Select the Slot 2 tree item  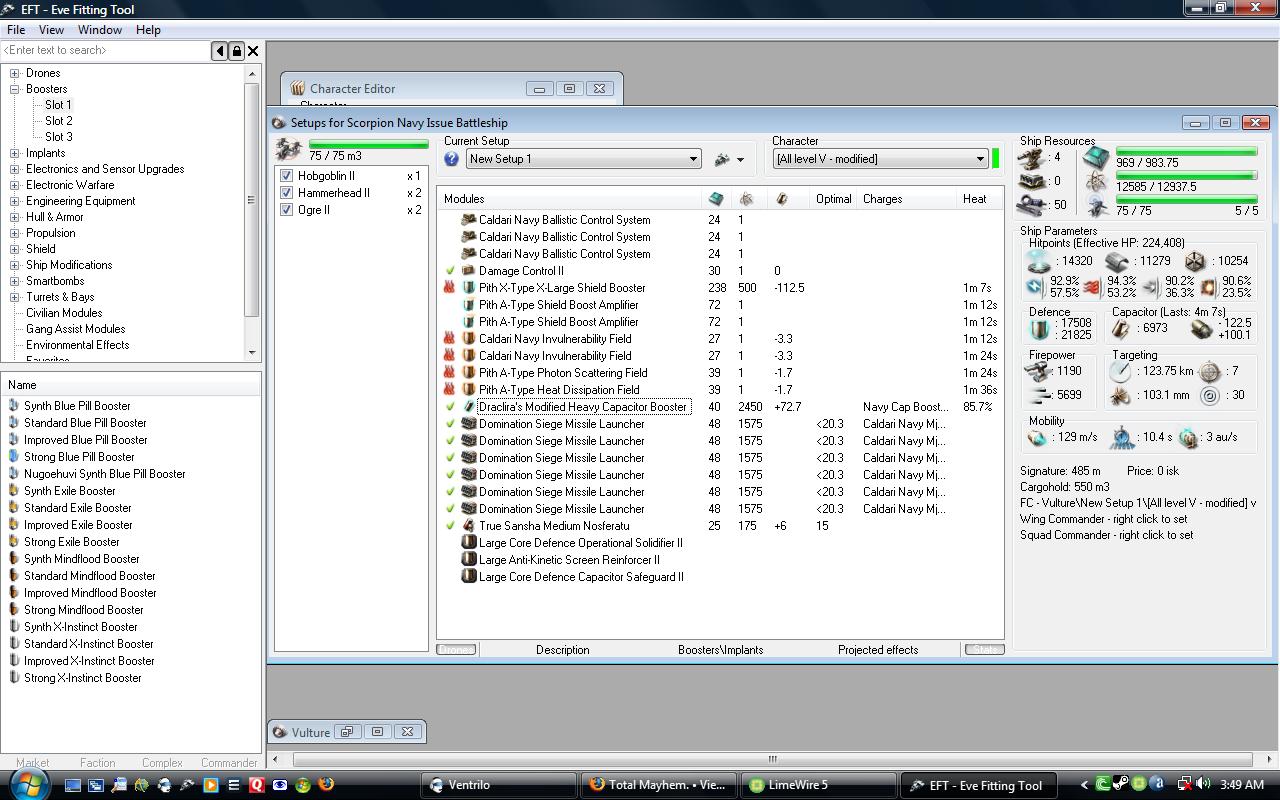59,121
